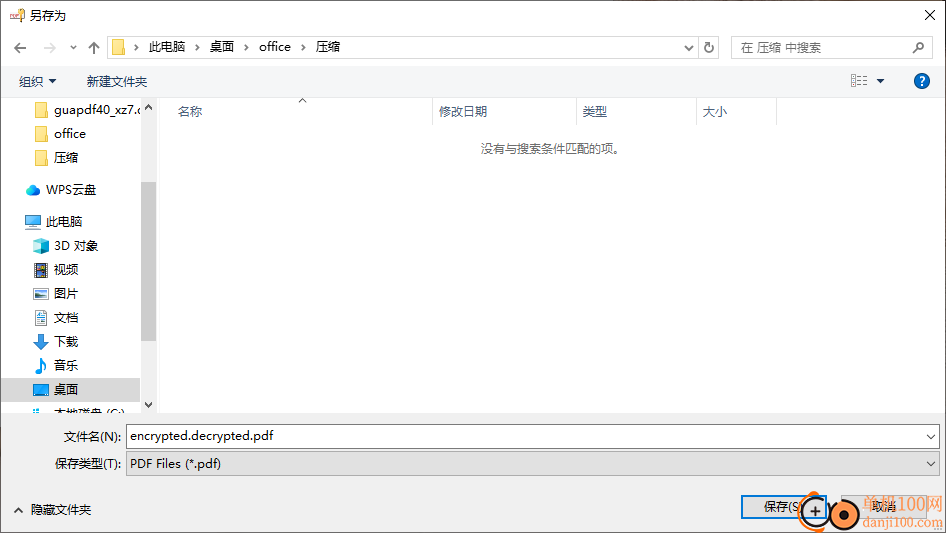
Task: Open the 组织 menu
Action: pyautogui.click(x=37, y=81)
